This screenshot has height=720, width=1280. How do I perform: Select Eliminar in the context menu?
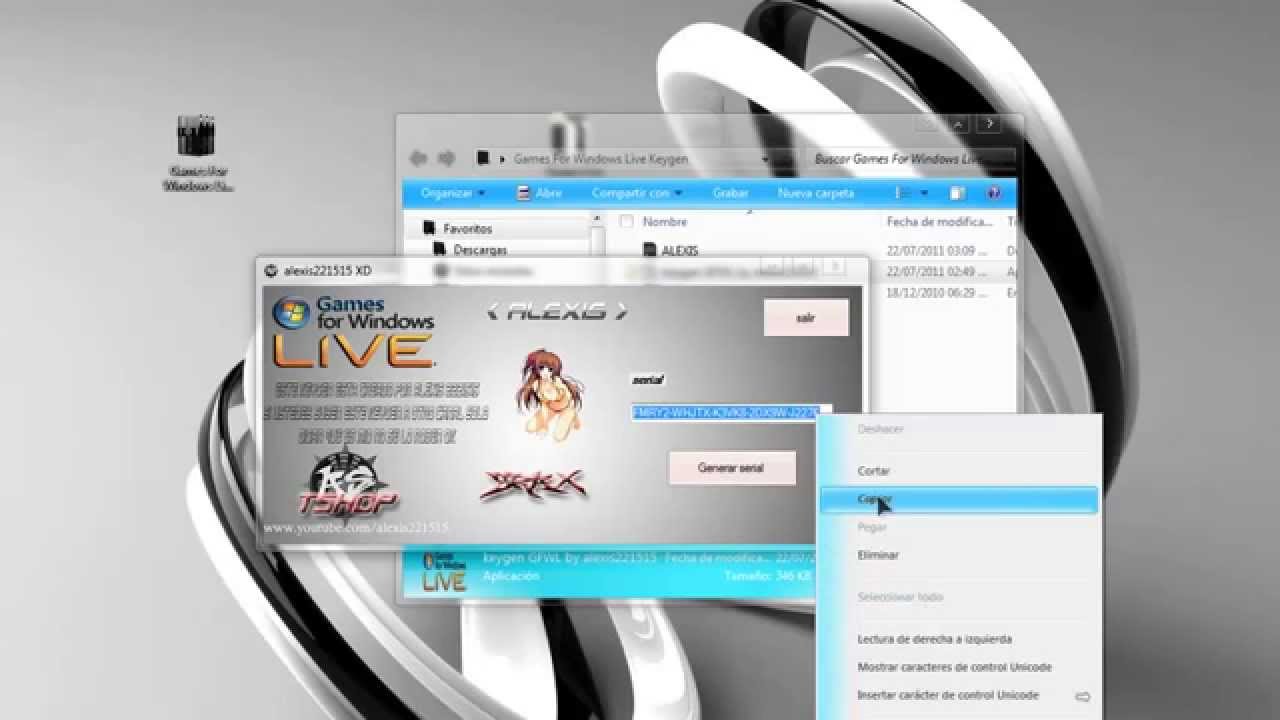(x=878, y=555)
